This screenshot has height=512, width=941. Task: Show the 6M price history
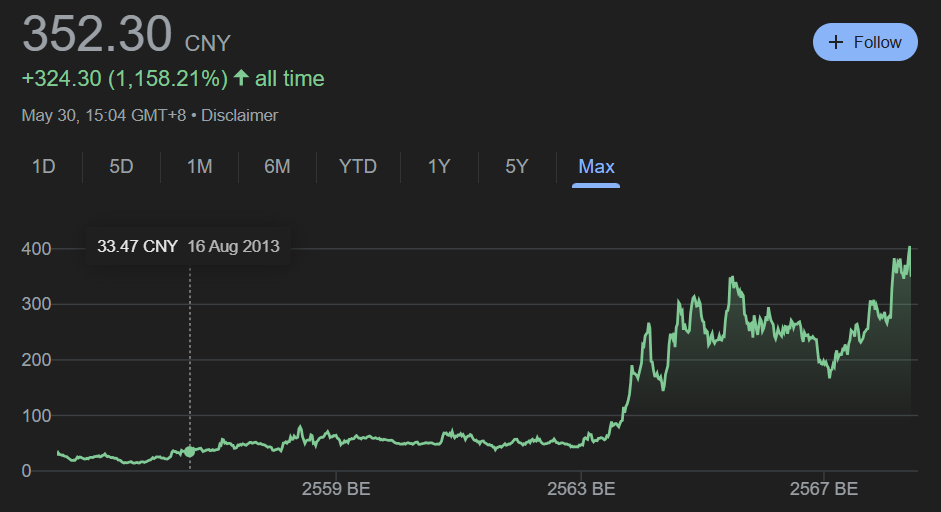tap(277, 166)
